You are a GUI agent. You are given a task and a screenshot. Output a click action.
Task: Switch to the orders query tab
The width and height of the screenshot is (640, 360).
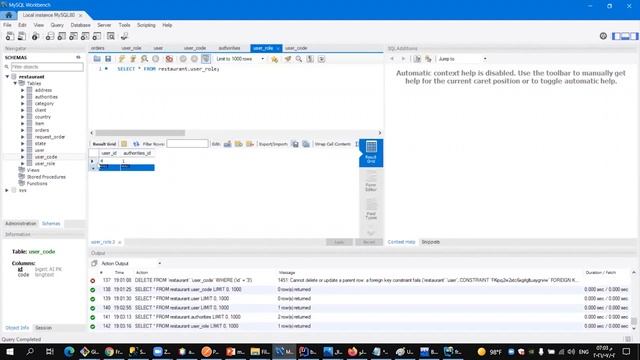tap(98, 48)
